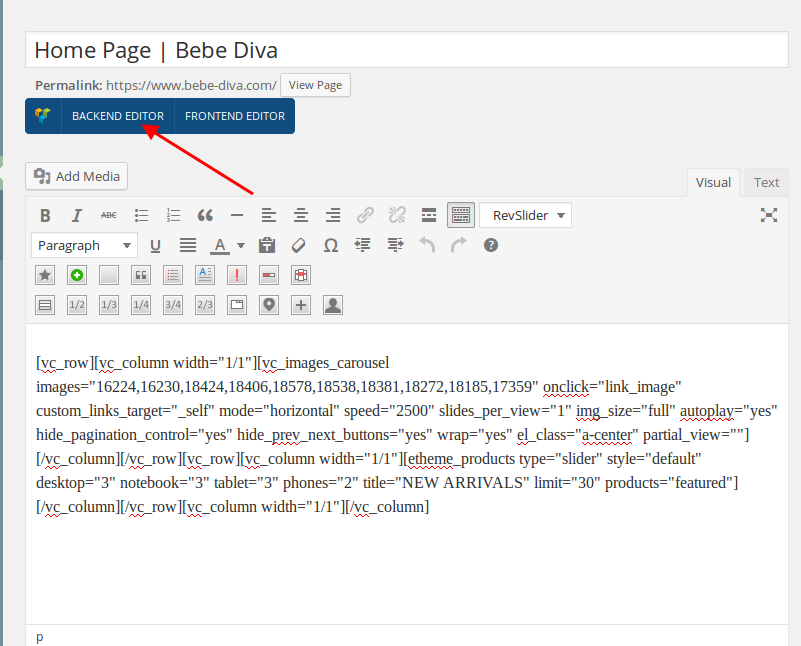Switch to the Visual editor tab
This screenshot has width=801, height=646.
tap(713, 182)
